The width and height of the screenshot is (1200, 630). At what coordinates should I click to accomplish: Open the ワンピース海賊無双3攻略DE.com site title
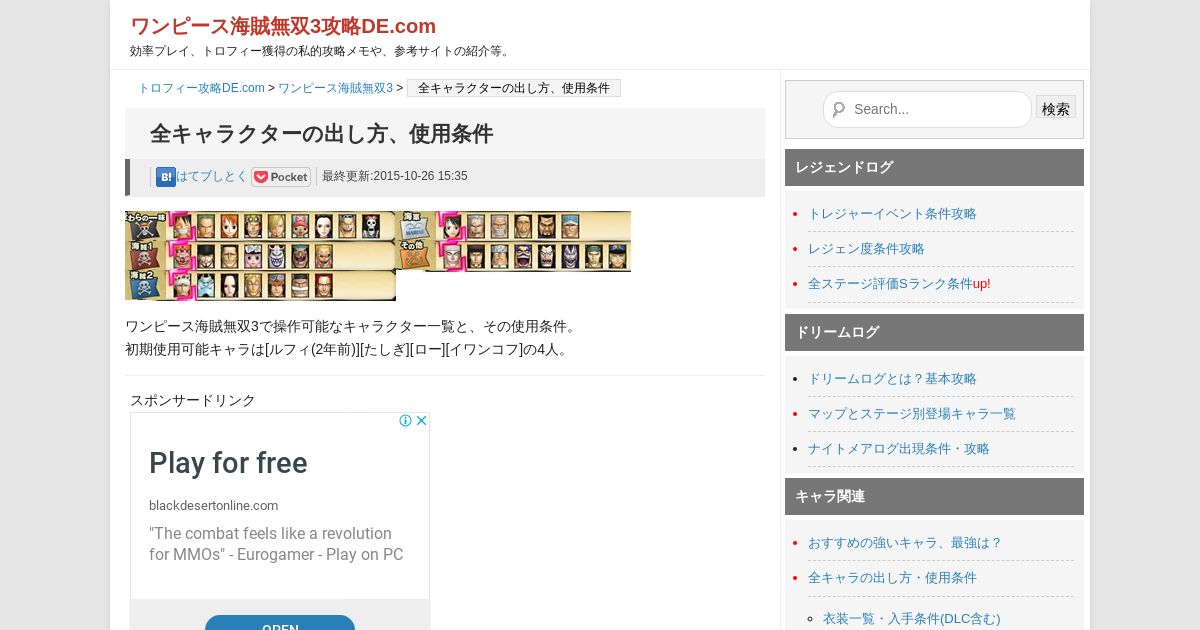click(x=283, y=26)
